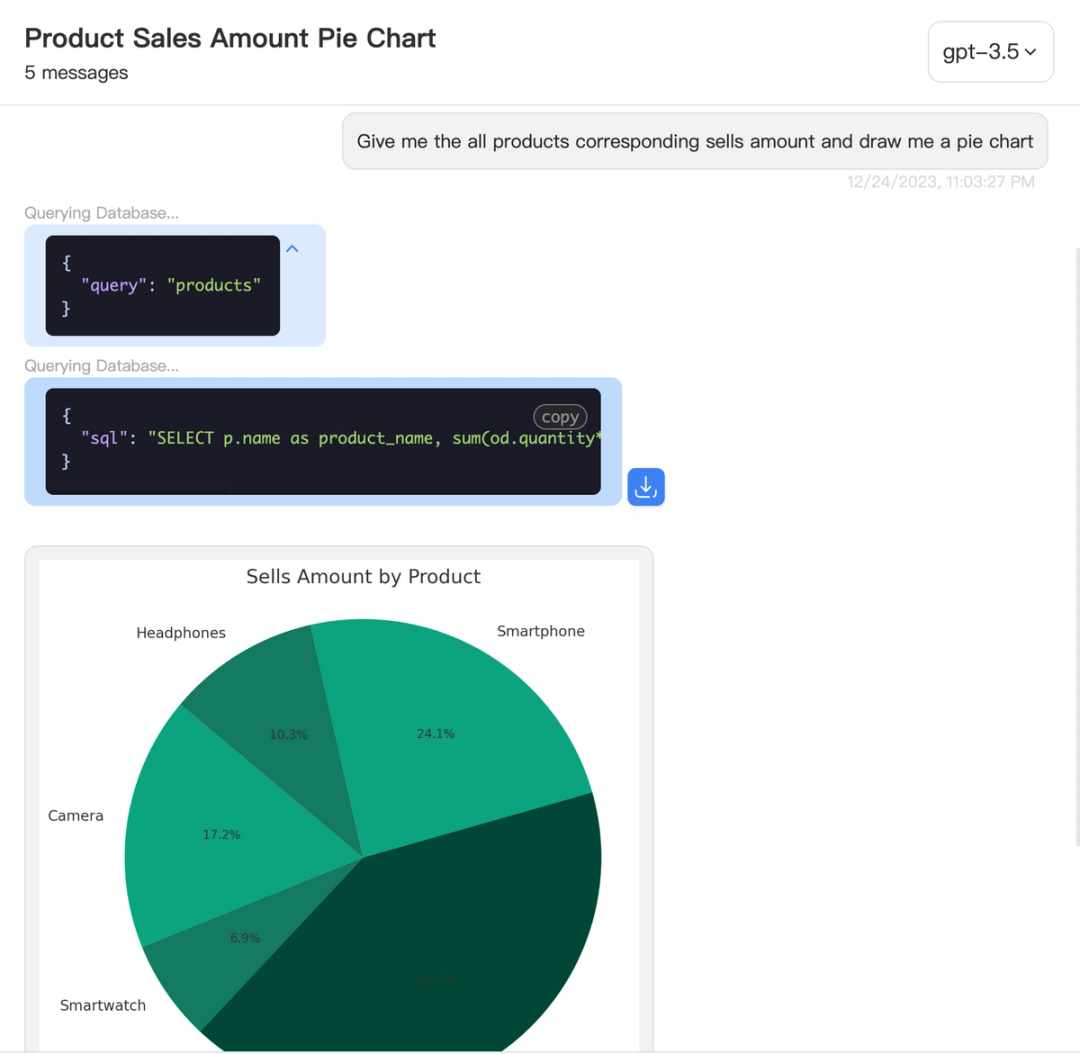Click the second Querying Database status text

click(x=100, y=366)
